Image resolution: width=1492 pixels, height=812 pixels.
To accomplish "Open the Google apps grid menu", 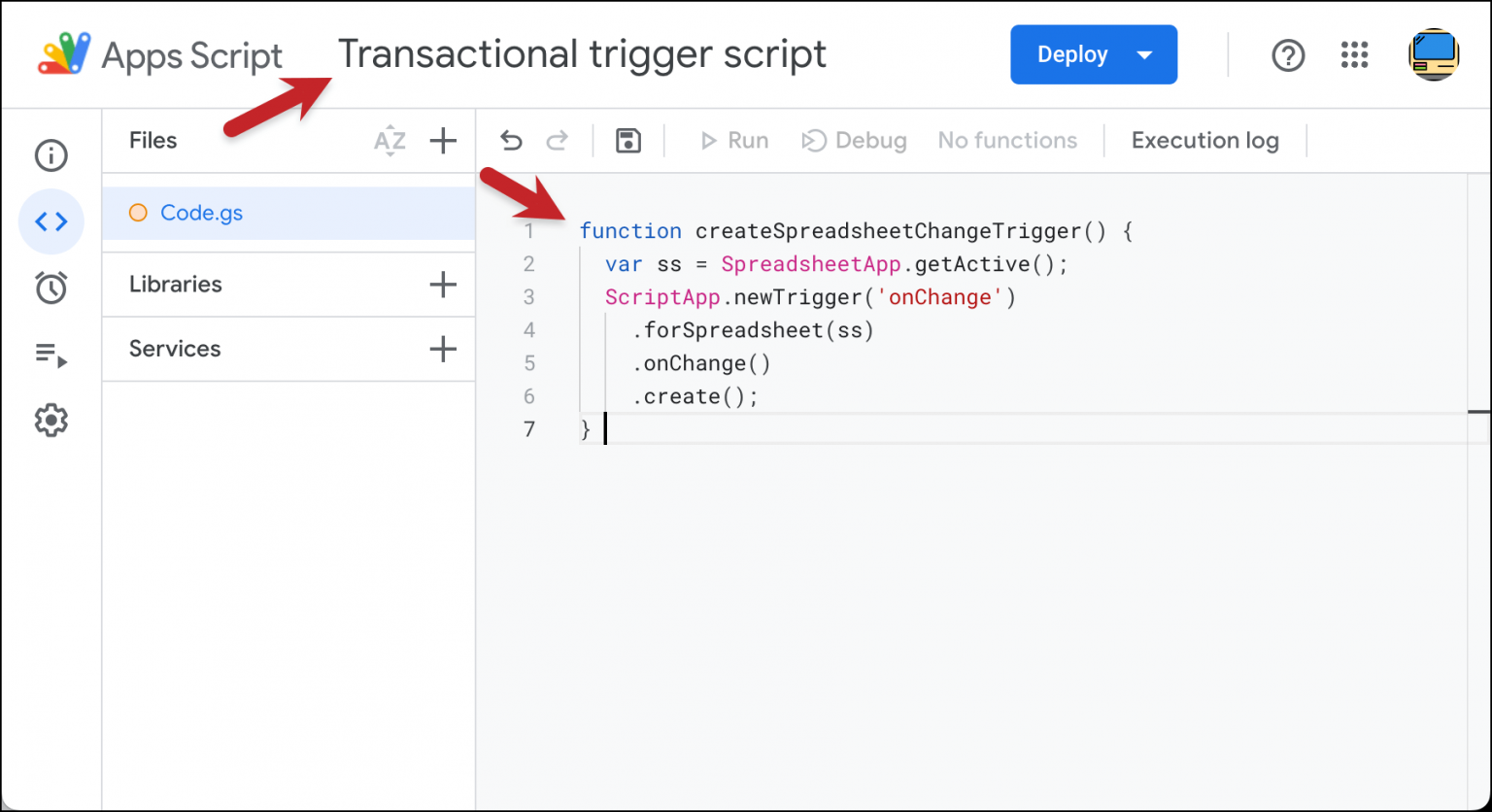I will [x=1354, y=55].
